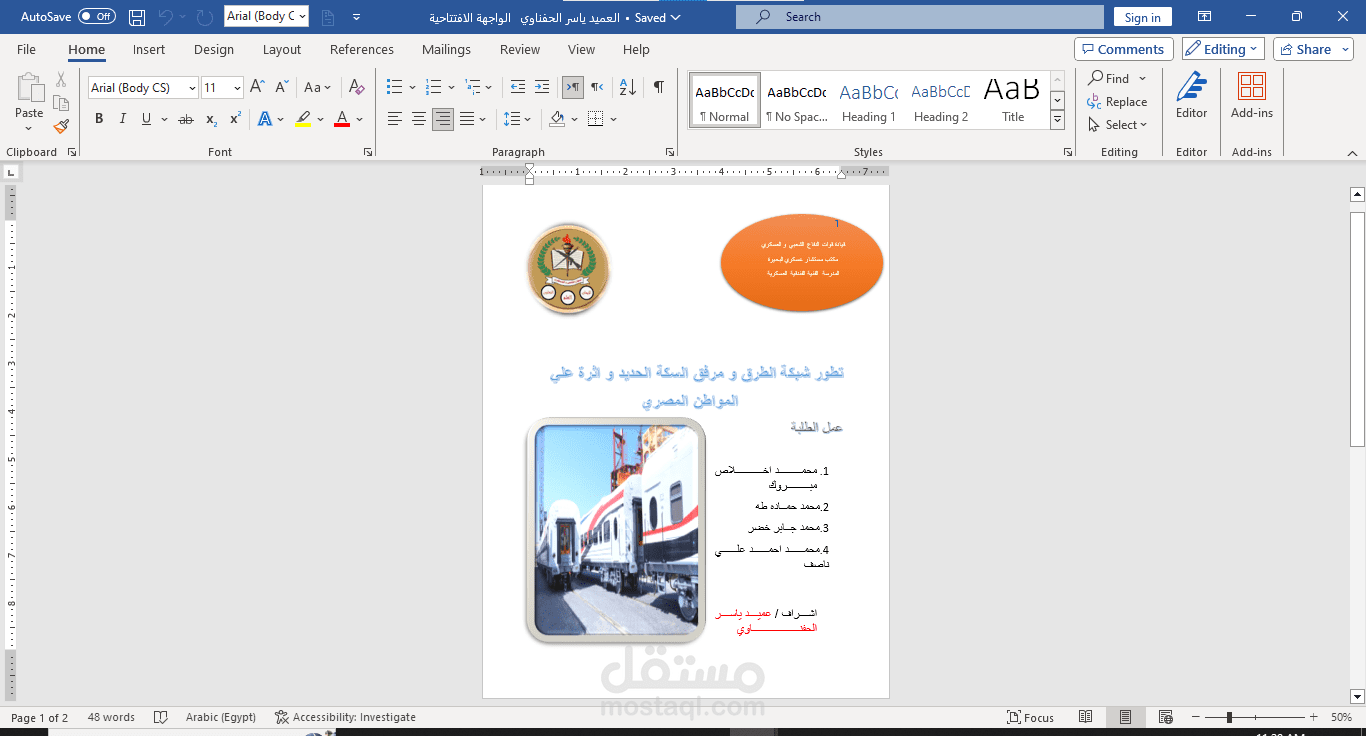Toggle AutoSave switch off/on

(x=97, y=17)
